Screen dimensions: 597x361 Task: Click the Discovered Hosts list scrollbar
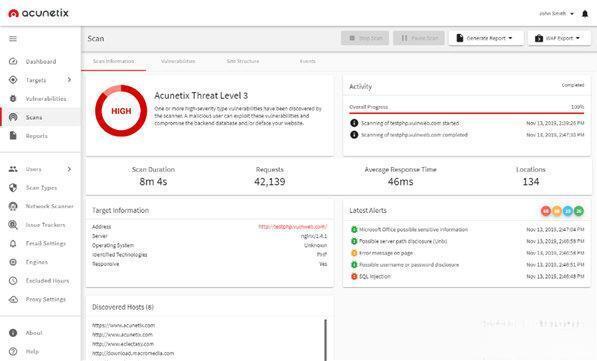(326, 340)
